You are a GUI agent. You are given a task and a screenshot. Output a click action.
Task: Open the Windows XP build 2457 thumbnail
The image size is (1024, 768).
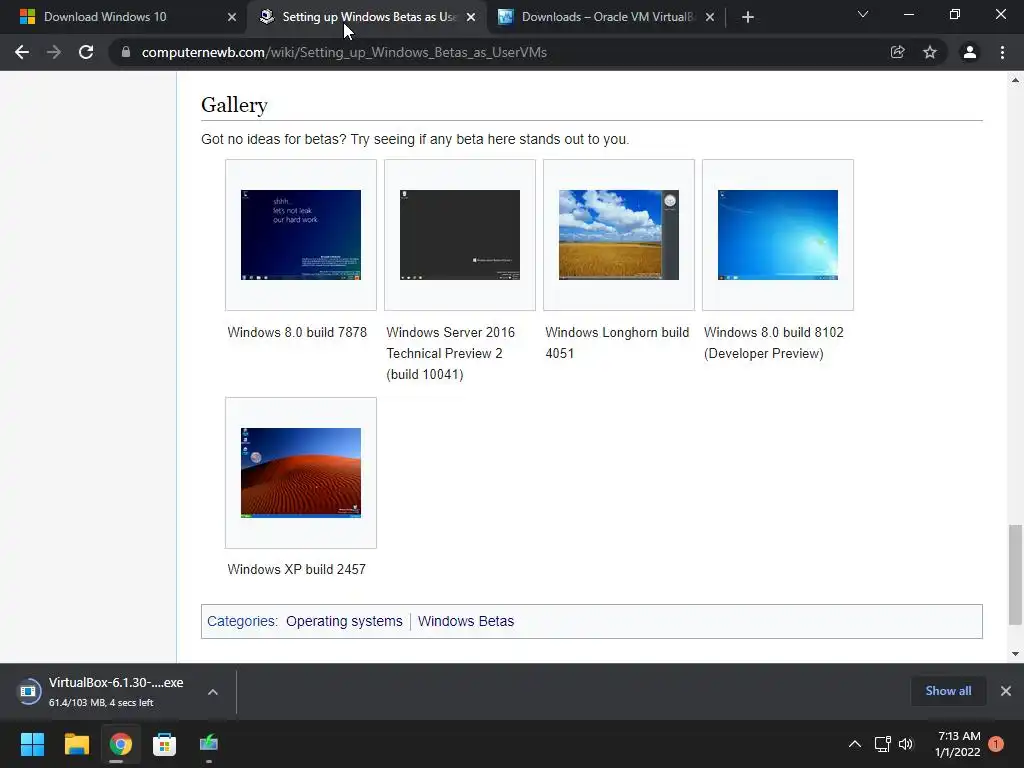[301, 473]
